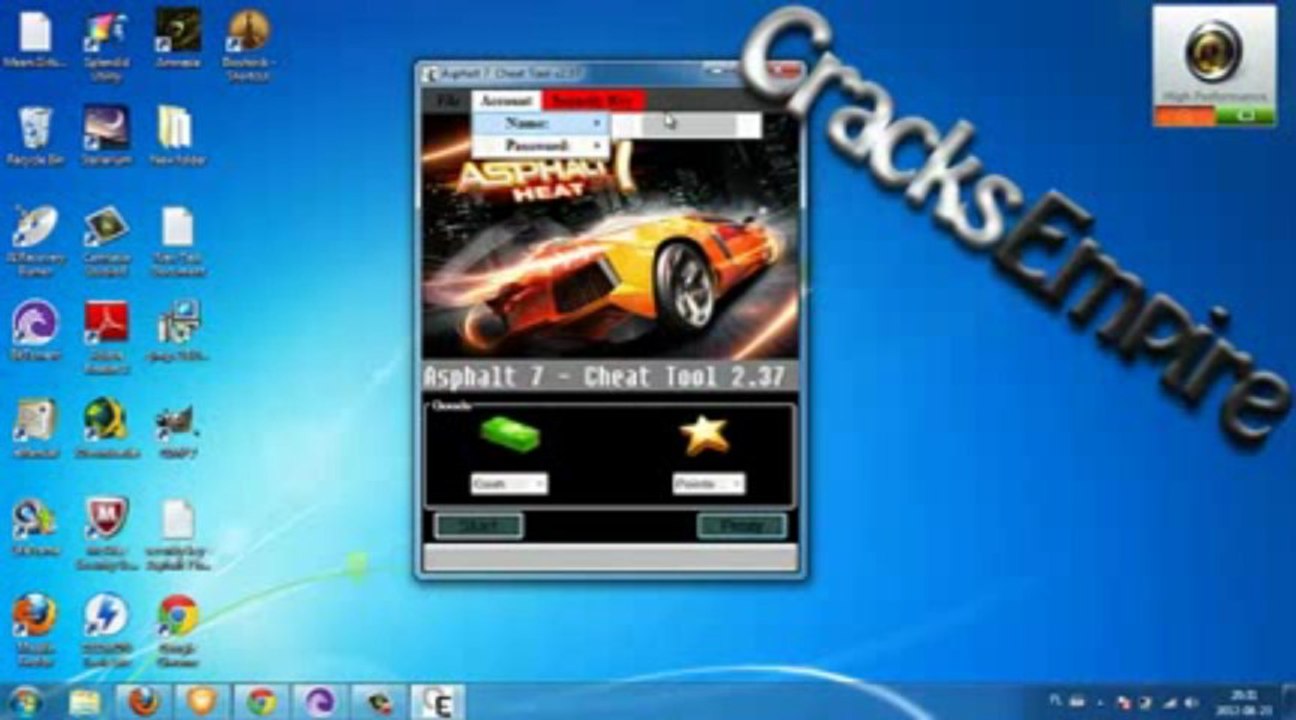The image size is (1296, 720).
Task: Click the green cash icon
Action: 510,436
